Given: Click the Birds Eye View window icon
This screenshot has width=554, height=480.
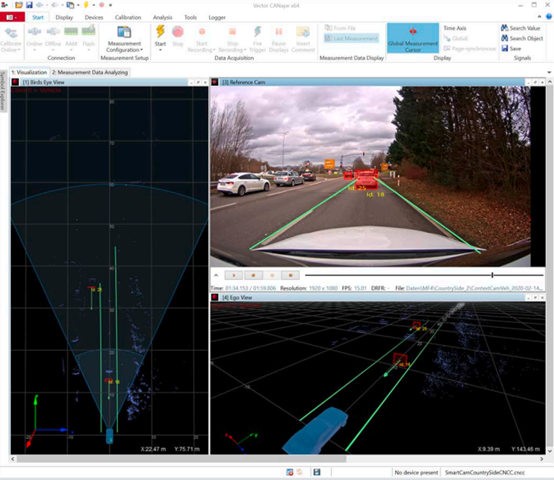Looking at the screenshot, I should [15, 82].
